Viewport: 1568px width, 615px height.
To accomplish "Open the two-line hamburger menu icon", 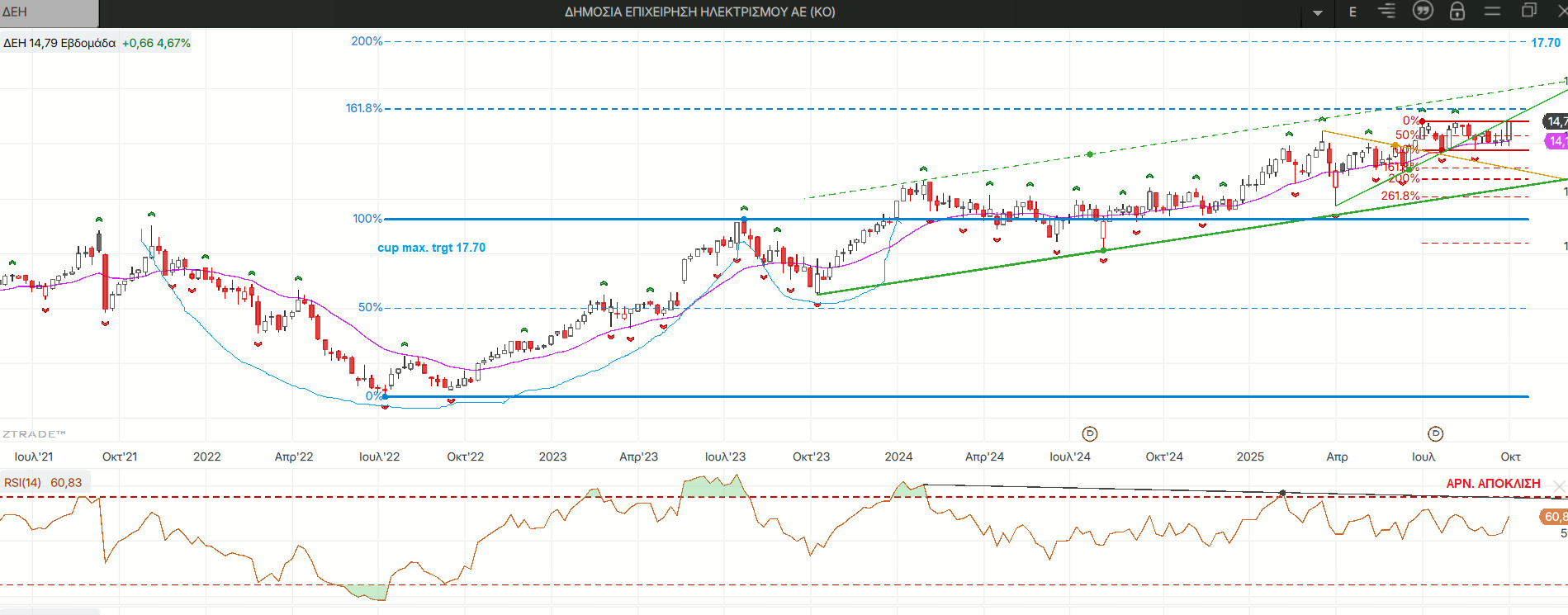I will tap(1492, 12).
